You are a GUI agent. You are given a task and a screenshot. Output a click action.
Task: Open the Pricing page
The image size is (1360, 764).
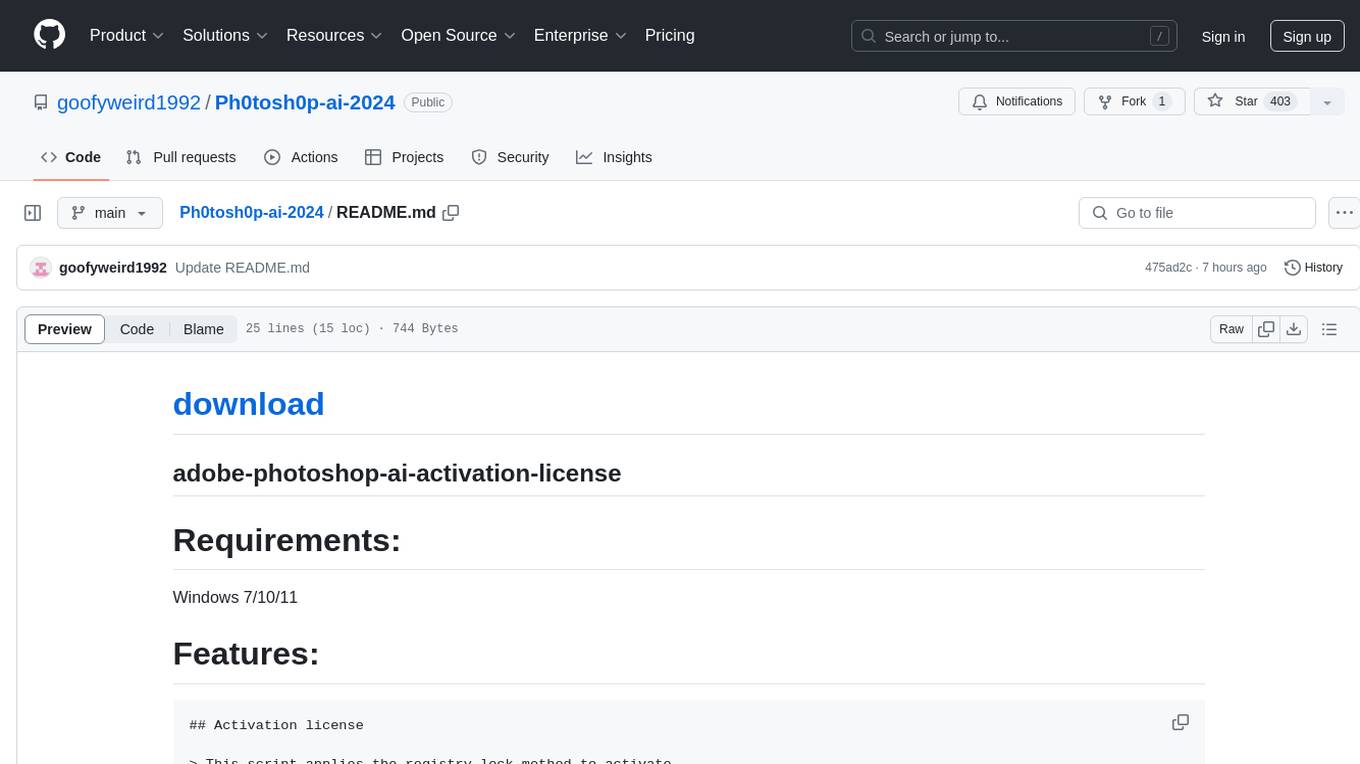[670, 35]
